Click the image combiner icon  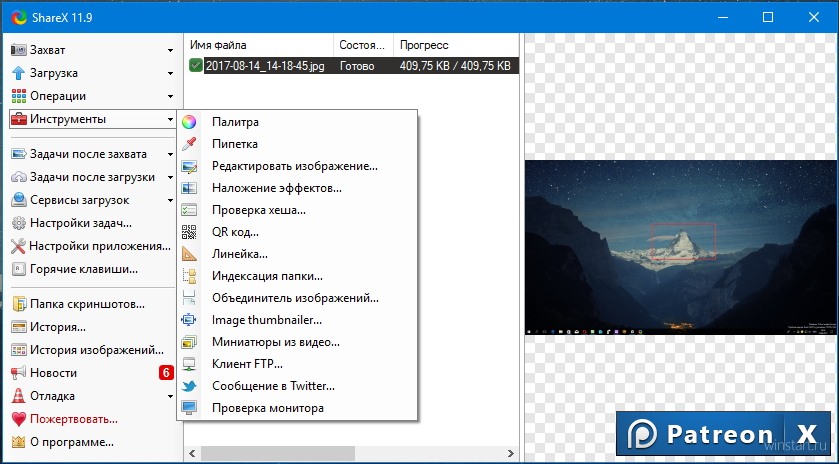click(189, 298)
